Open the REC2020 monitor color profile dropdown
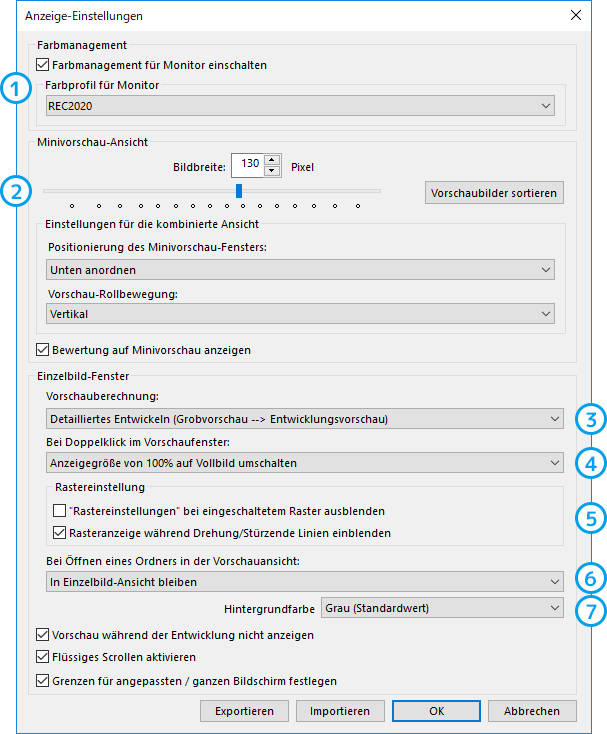 300,106
